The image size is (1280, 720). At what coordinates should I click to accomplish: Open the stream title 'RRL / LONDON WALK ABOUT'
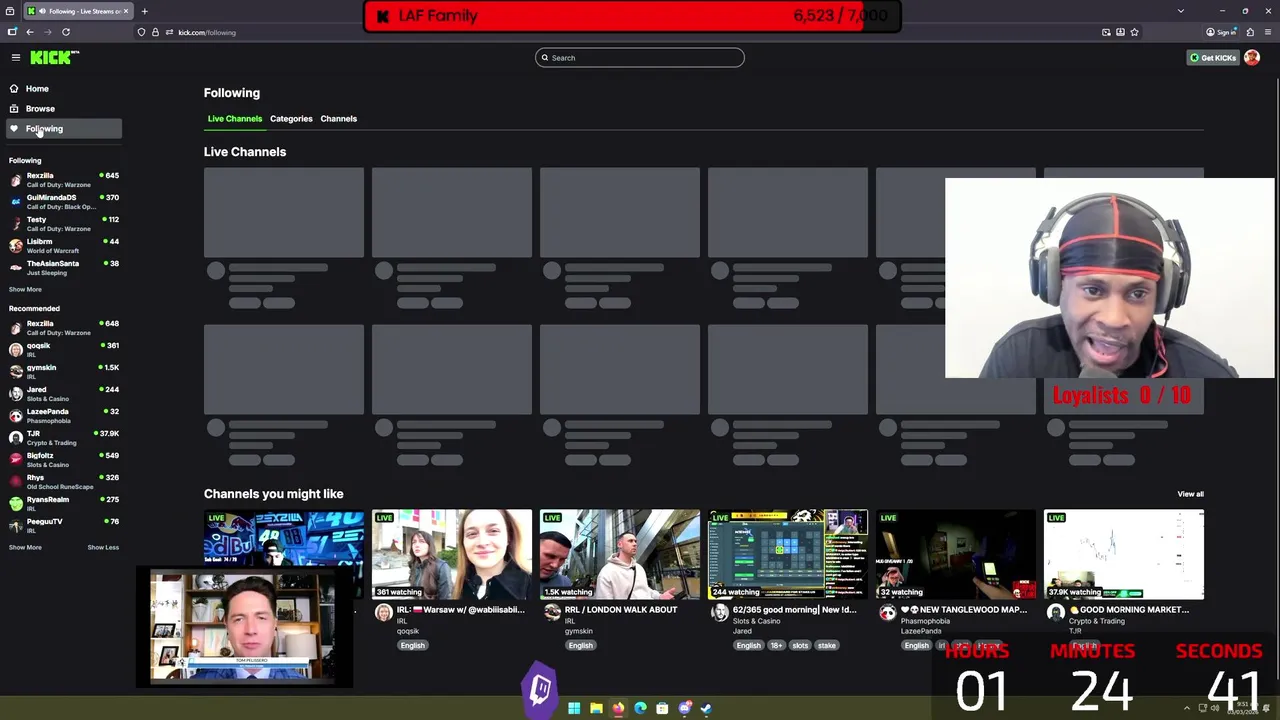point(621,610)
